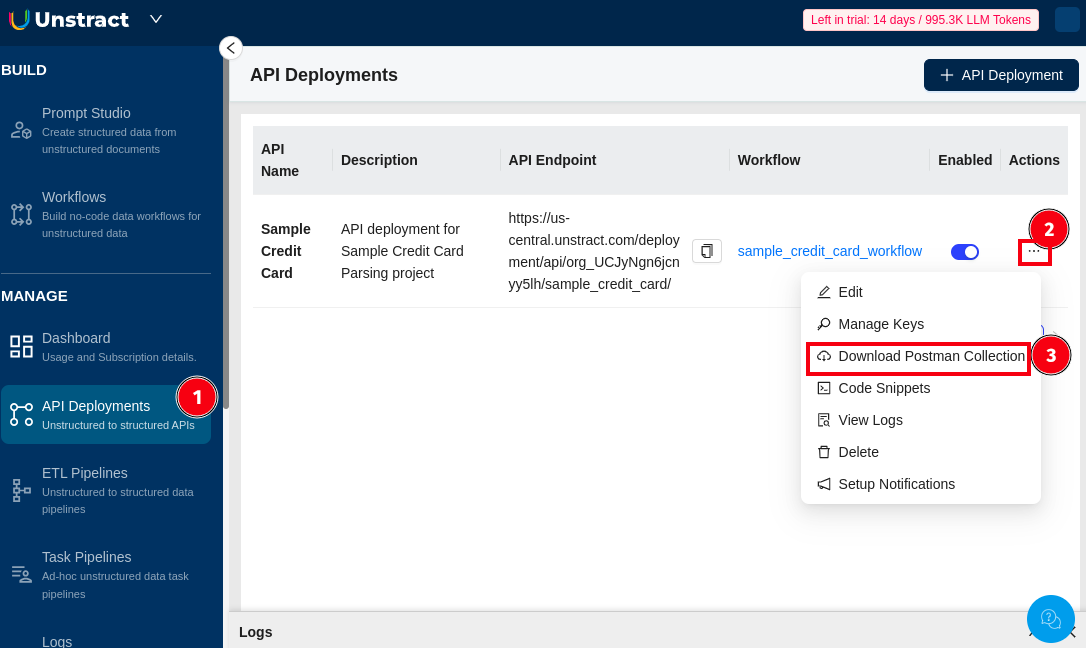Click the API endpoint URL text
The image size is (1086, 648).
pos(594,251)
